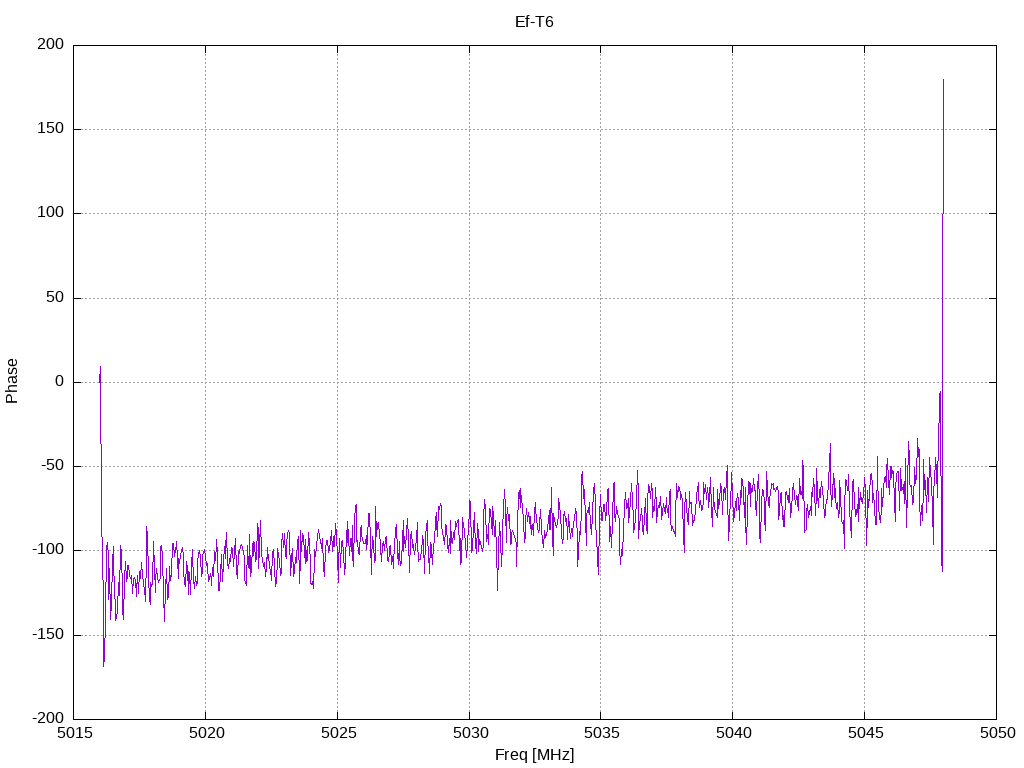The image size is (1024, 768).
Task: Select the 150 y-axis tick label
Action: (x=52, y=129)
